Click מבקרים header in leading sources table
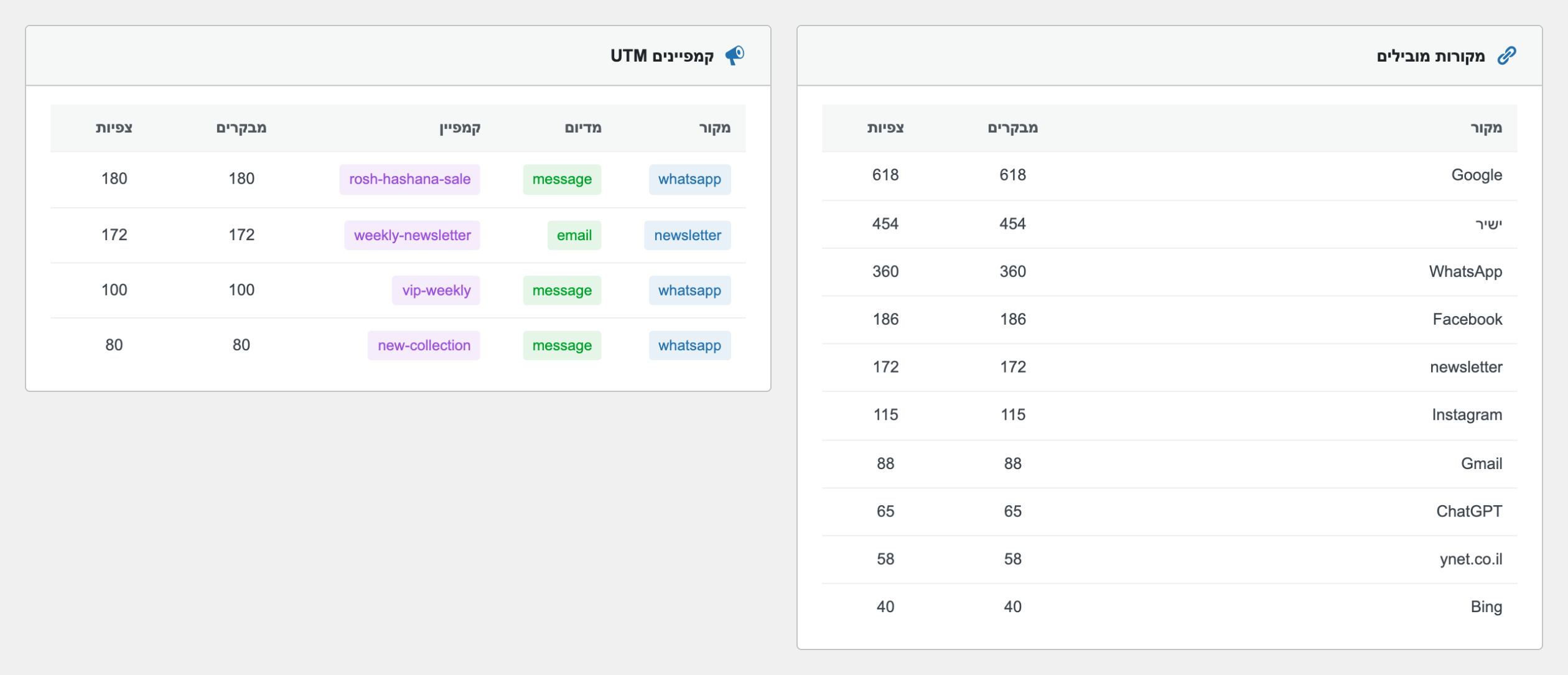The width and height of the screenshot is (1568, 675). [1013, 128]
